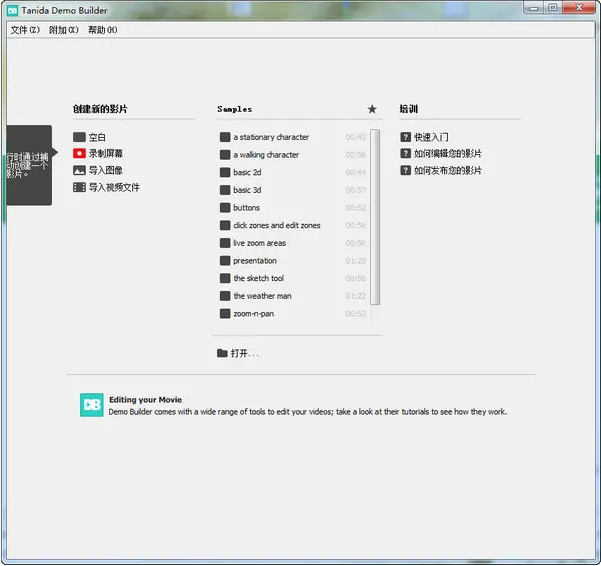Click question mark icon for 如何编辑您的影片
The width and height of the screenshot is (601, 566).
(406, 154)
